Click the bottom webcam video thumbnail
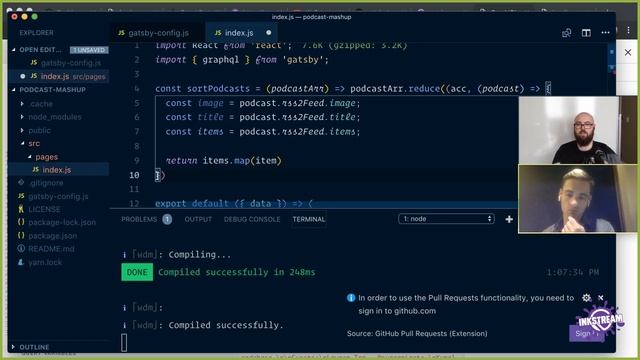The width and height of the screenshot is (640, 360). (x=578, y=199)
